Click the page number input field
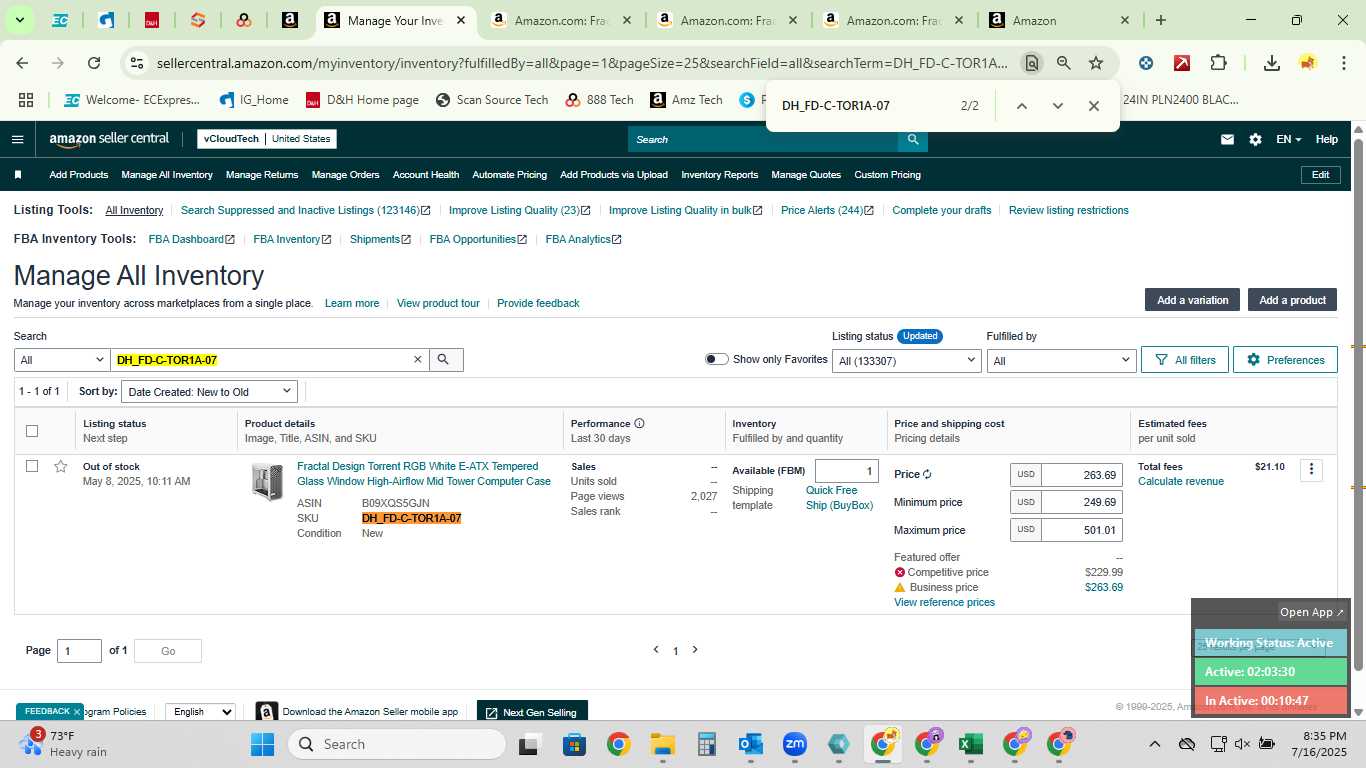This screenshot has width=1366, height=768. coord(79,651)
